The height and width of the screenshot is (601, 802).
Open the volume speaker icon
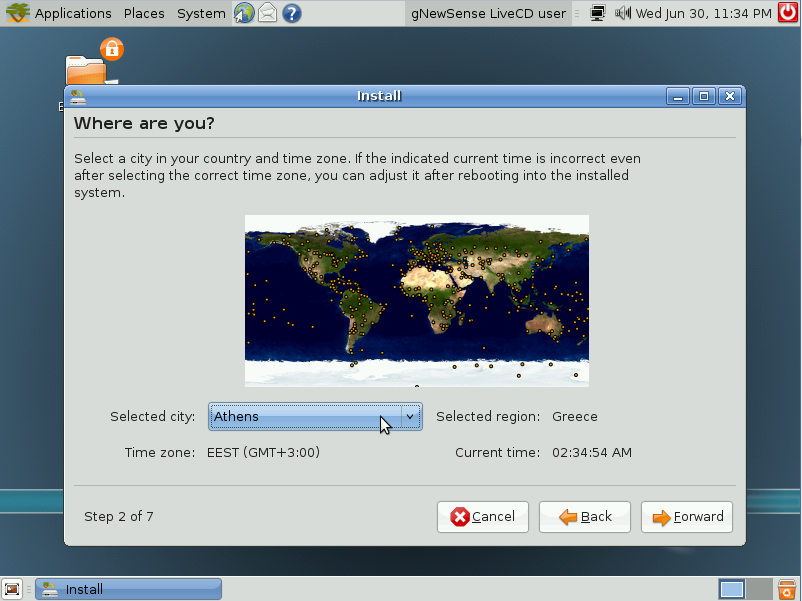[x=622, y=13]
